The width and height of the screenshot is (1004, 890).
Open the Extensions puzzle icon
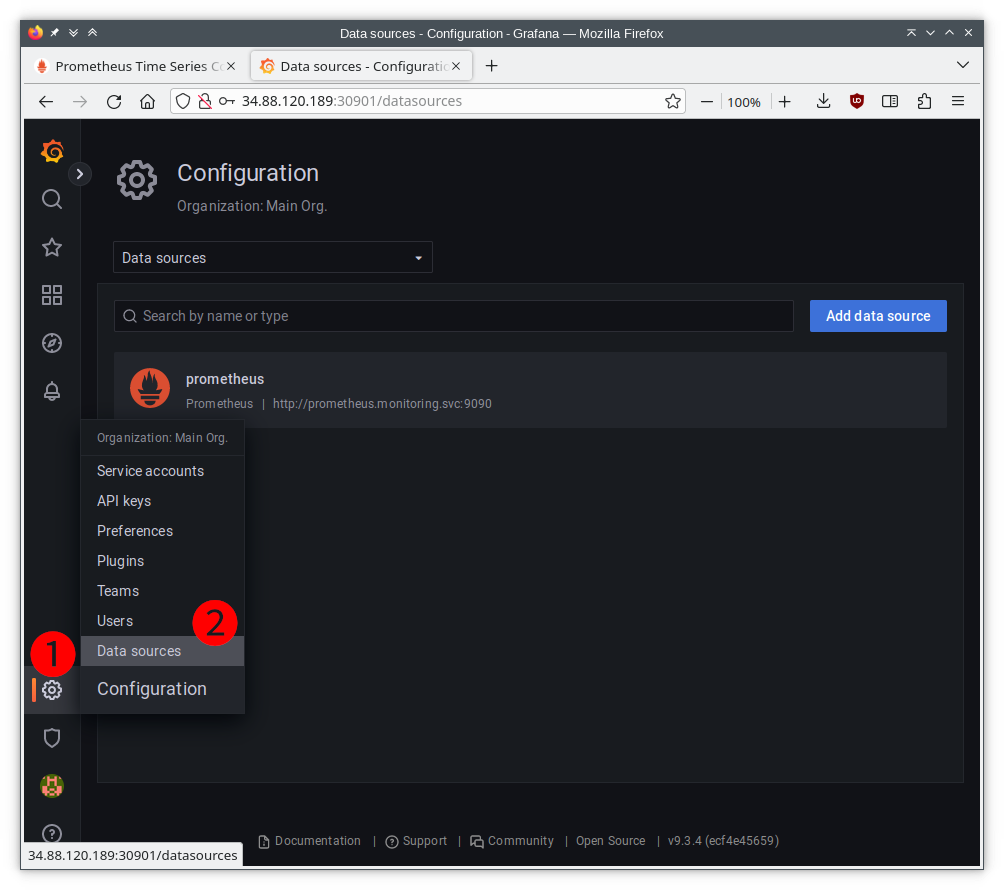coord(924,101)
